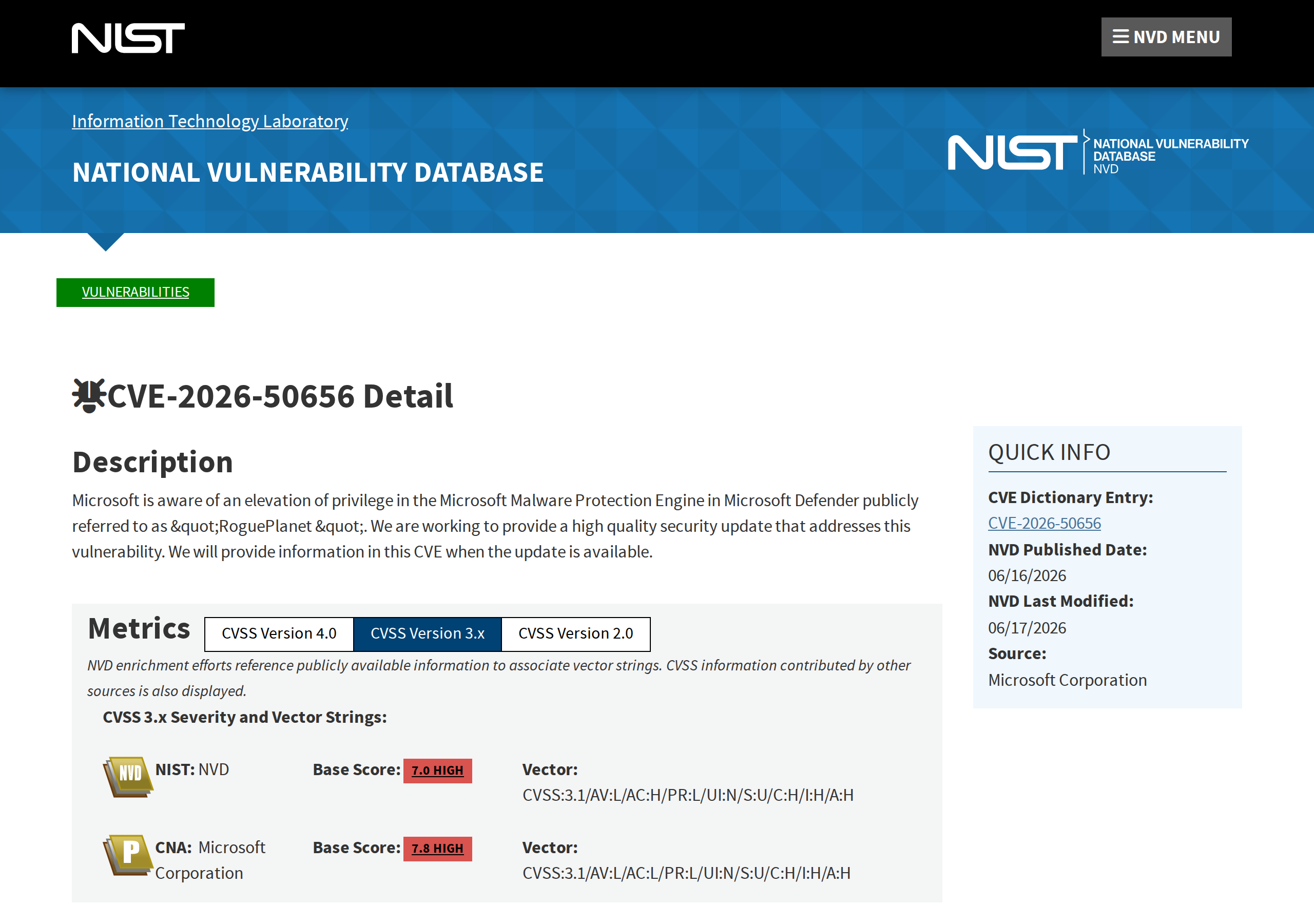Click the NIST: NVD source label

click(x=192, y=769)
